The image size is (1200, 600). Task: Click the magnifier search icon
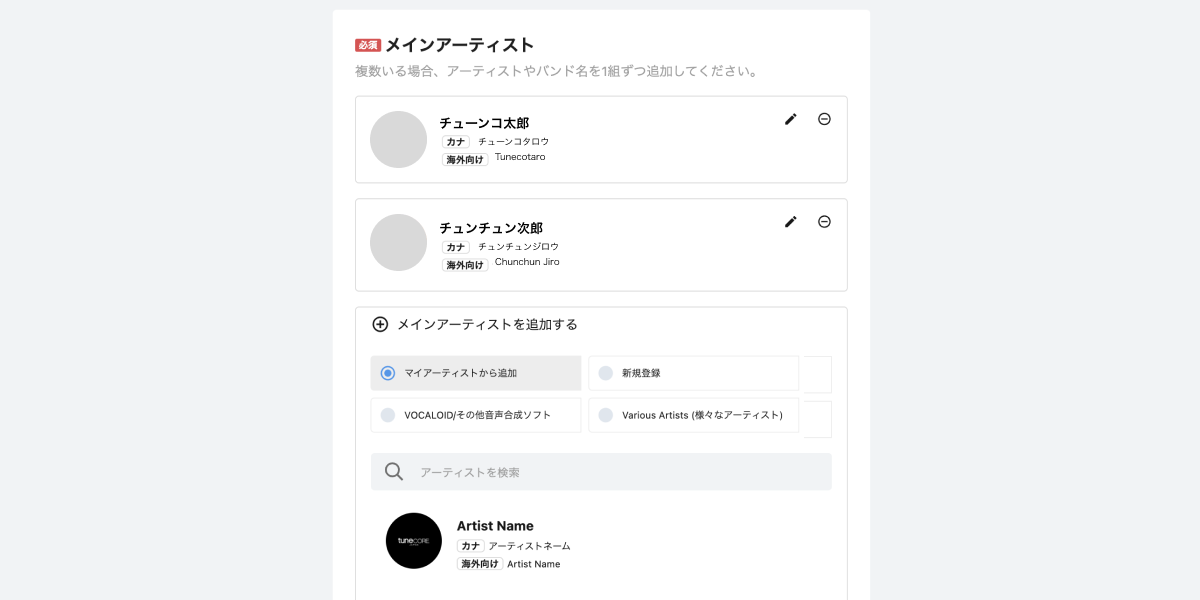[394, 472]
